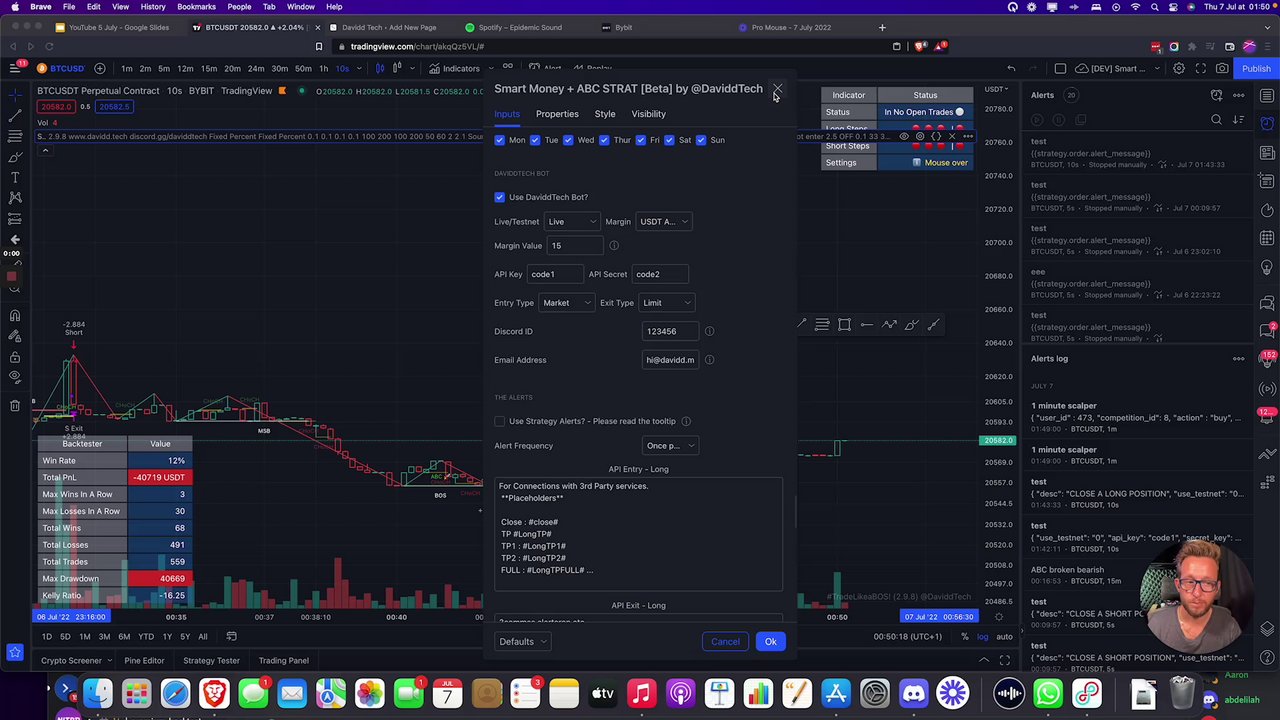Image resolution: width=1280 pixels, height=720 pixels.
Task: Select the 1h timeframe button
Action: point(323,69)
